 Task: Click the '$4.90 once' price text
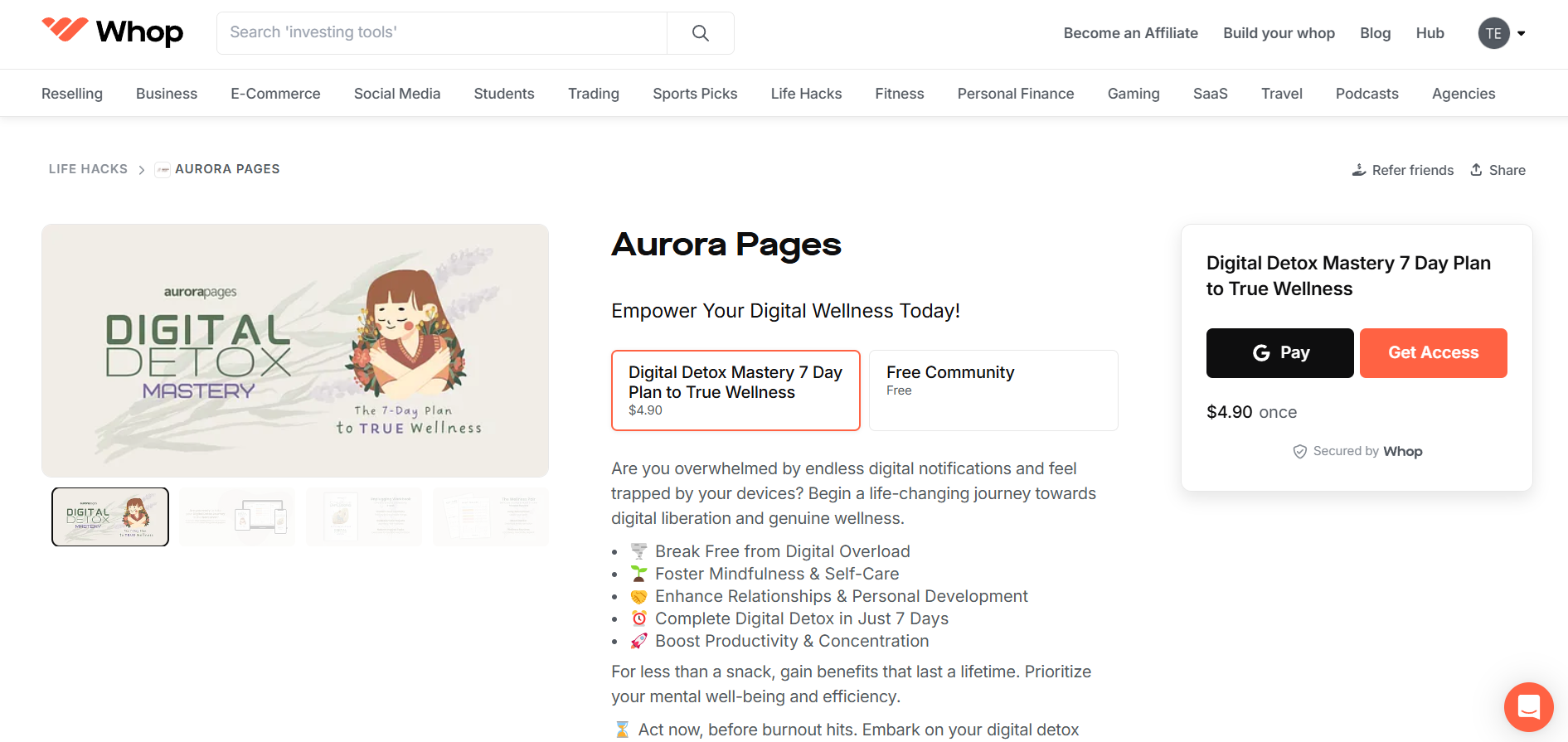point(1251,412)
